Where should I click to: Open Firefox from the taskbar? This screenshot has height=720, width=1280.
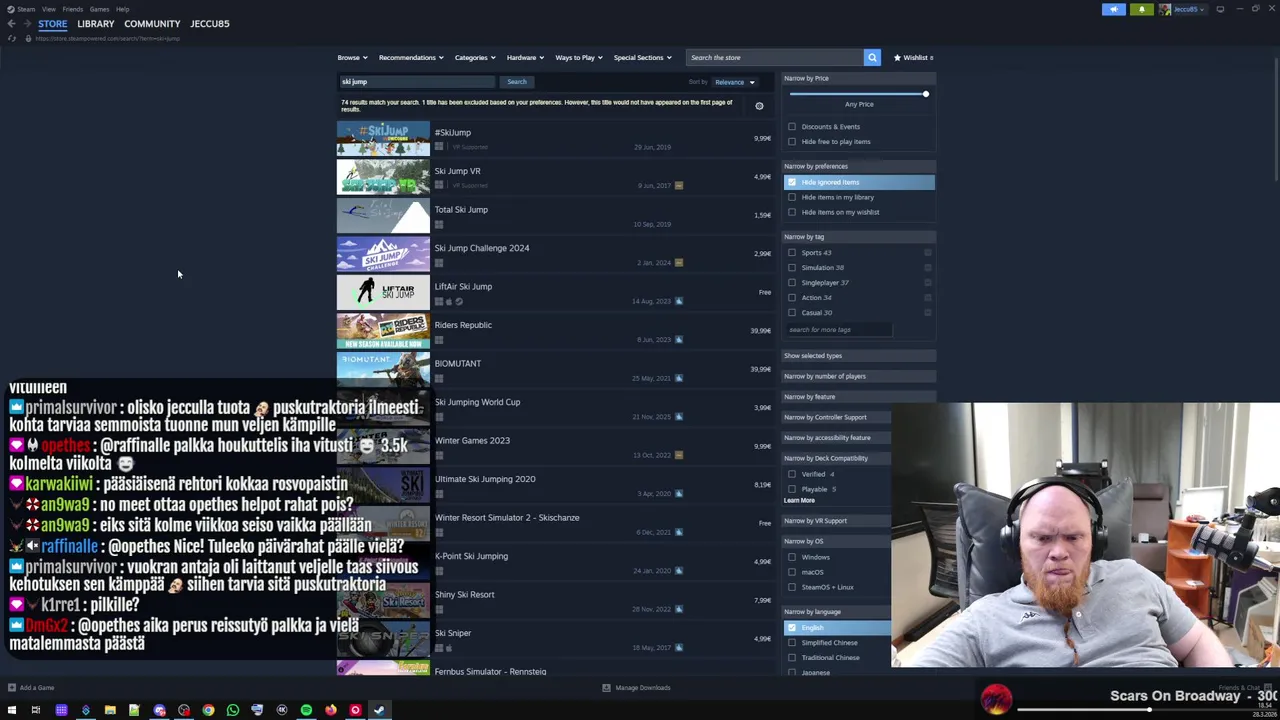pos(331,710)
